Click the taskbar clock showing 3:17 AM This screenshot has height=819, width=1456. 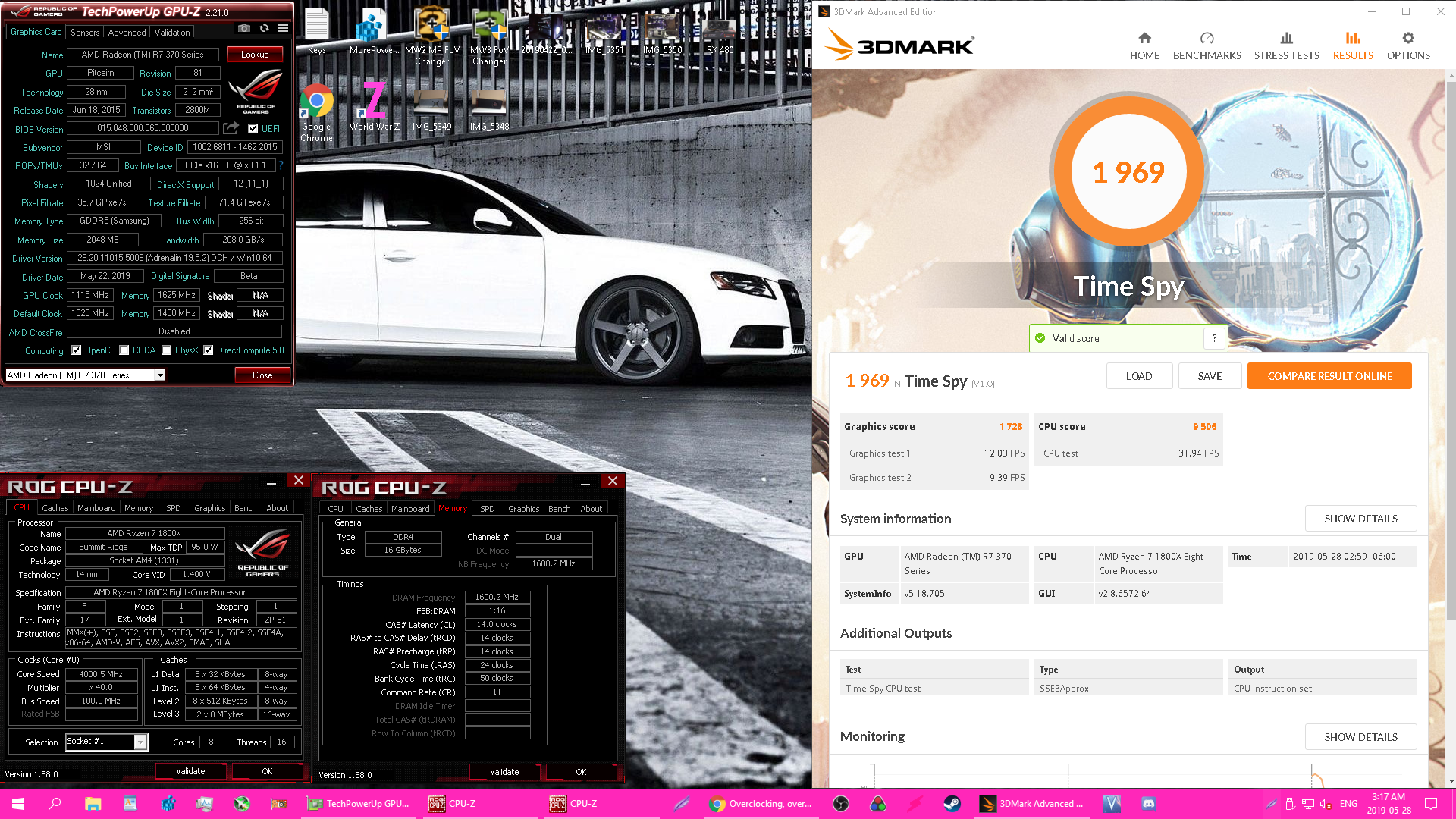(x=1389, y=804)
